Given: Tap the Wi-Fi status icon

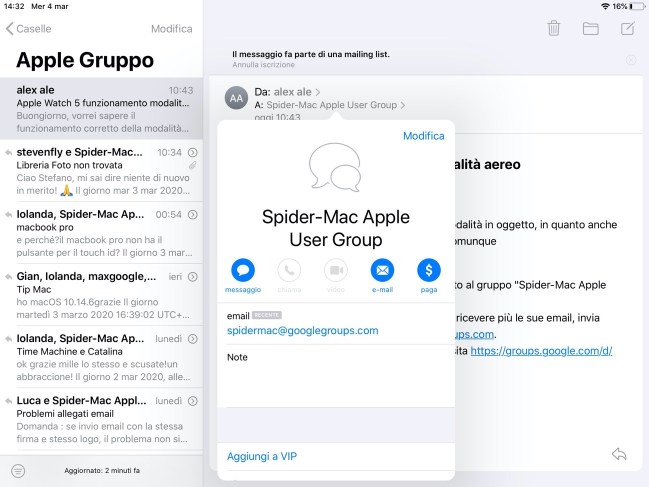Looking at the screenshot, I should [x=605, y=6].
